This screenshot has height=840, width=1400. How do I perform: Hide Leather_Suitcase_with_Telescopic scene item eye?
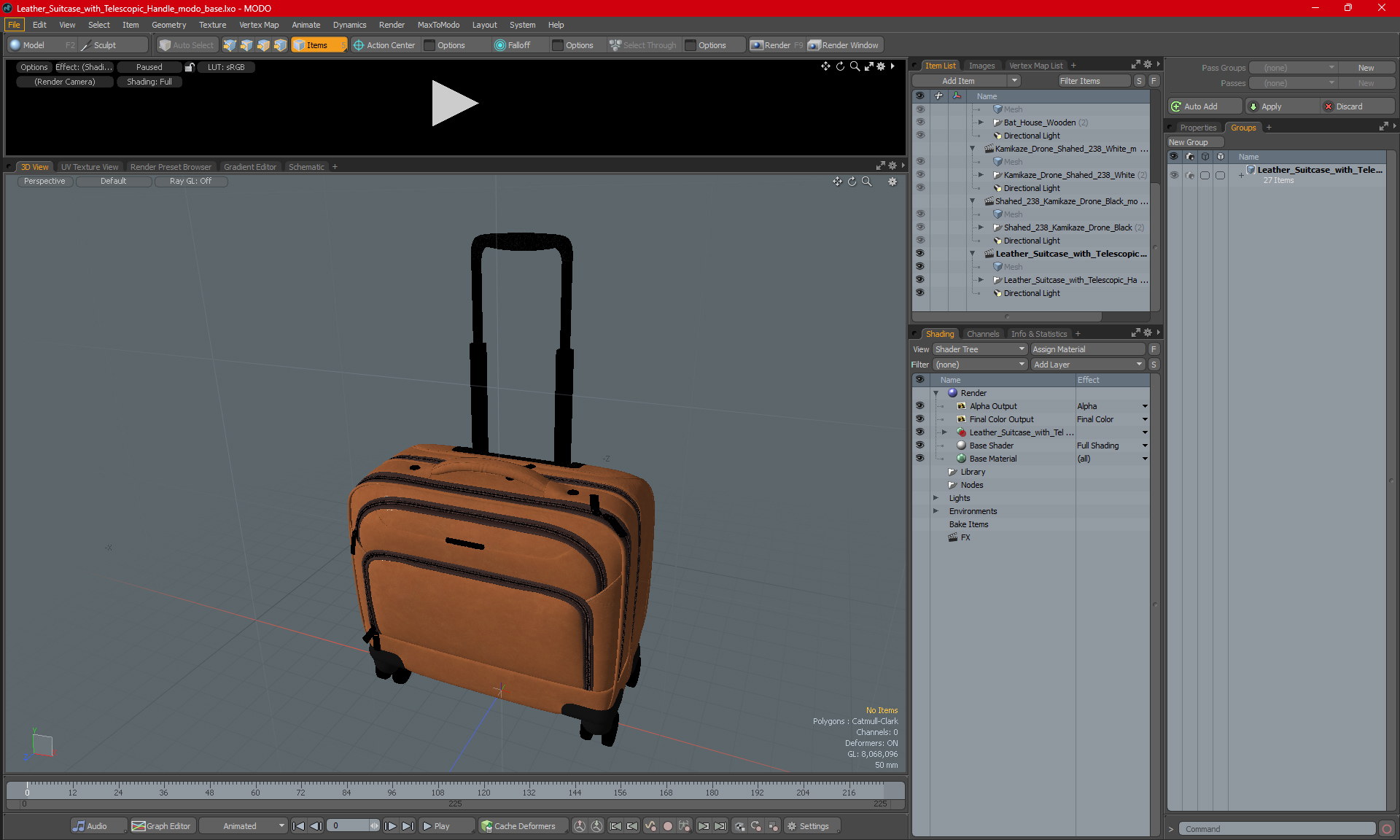(x=919, y=254)
